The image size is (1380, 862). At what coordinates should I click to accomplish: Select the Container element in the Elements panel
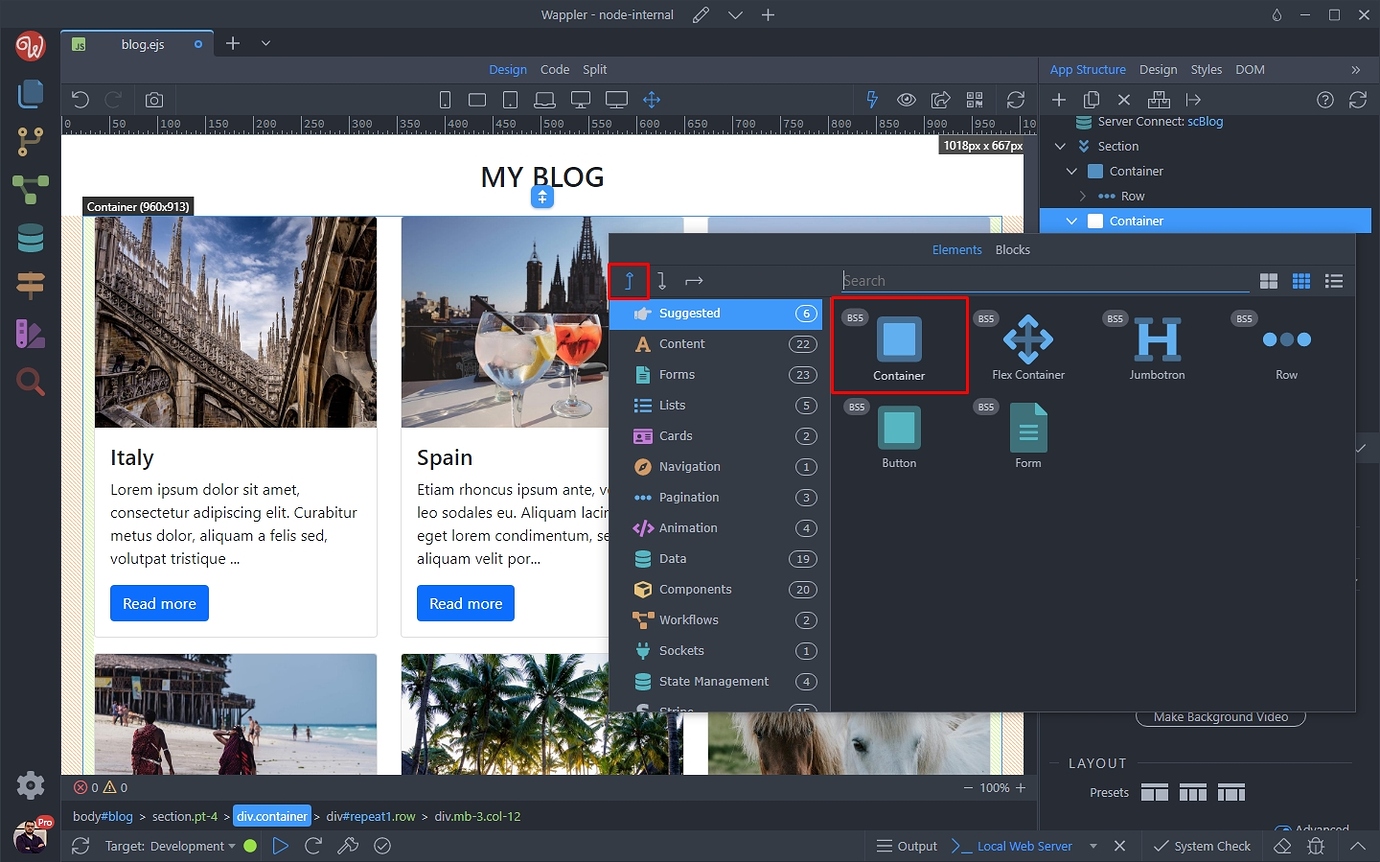tap(898, 344)
